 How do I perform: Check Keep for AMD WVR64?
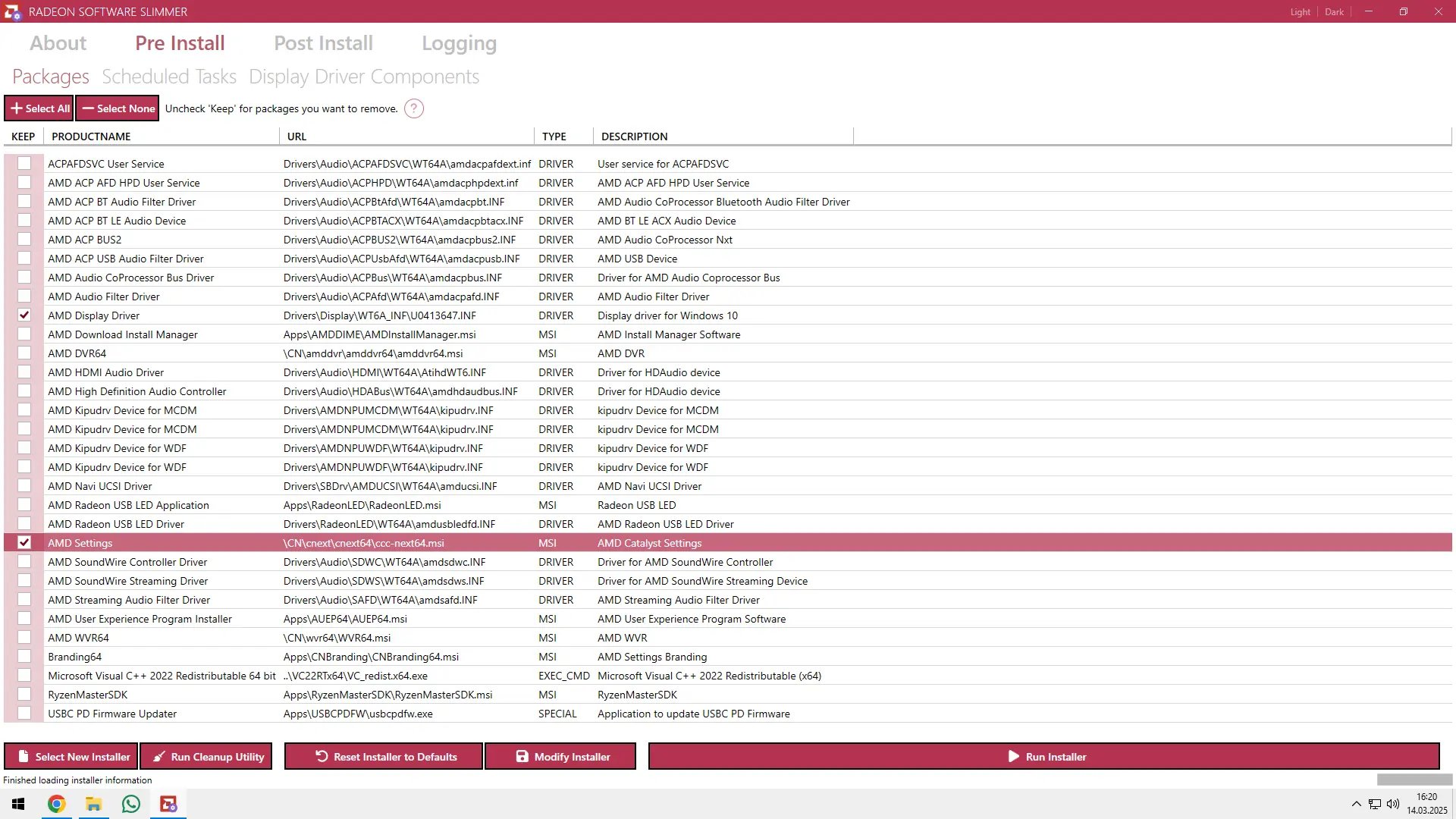click(24, 637)
